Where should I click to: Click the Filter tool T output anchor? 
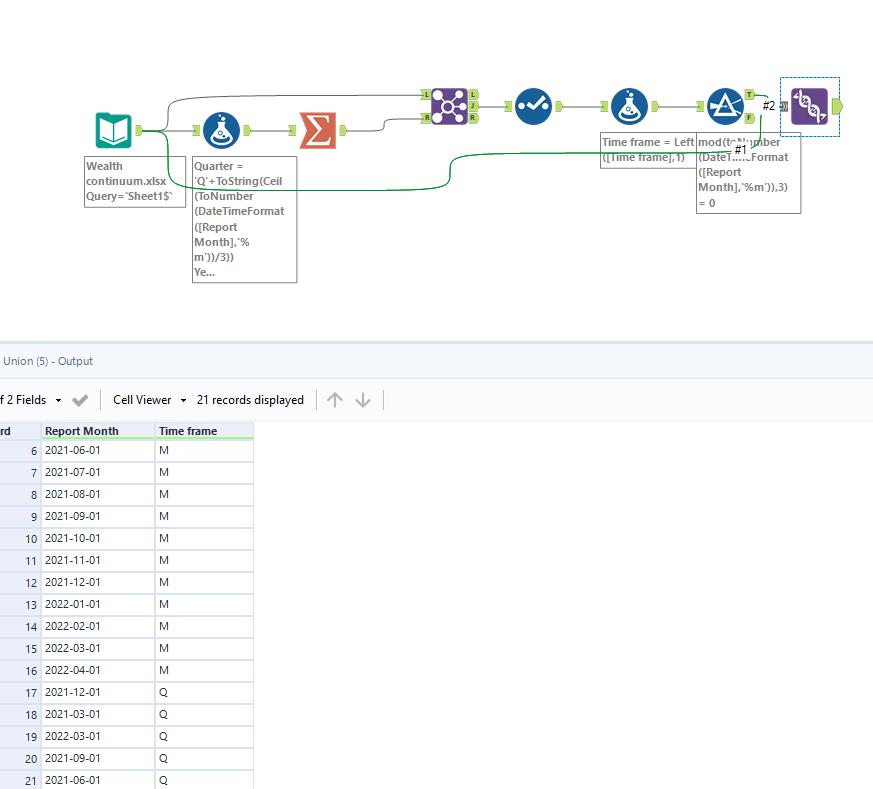749,95
